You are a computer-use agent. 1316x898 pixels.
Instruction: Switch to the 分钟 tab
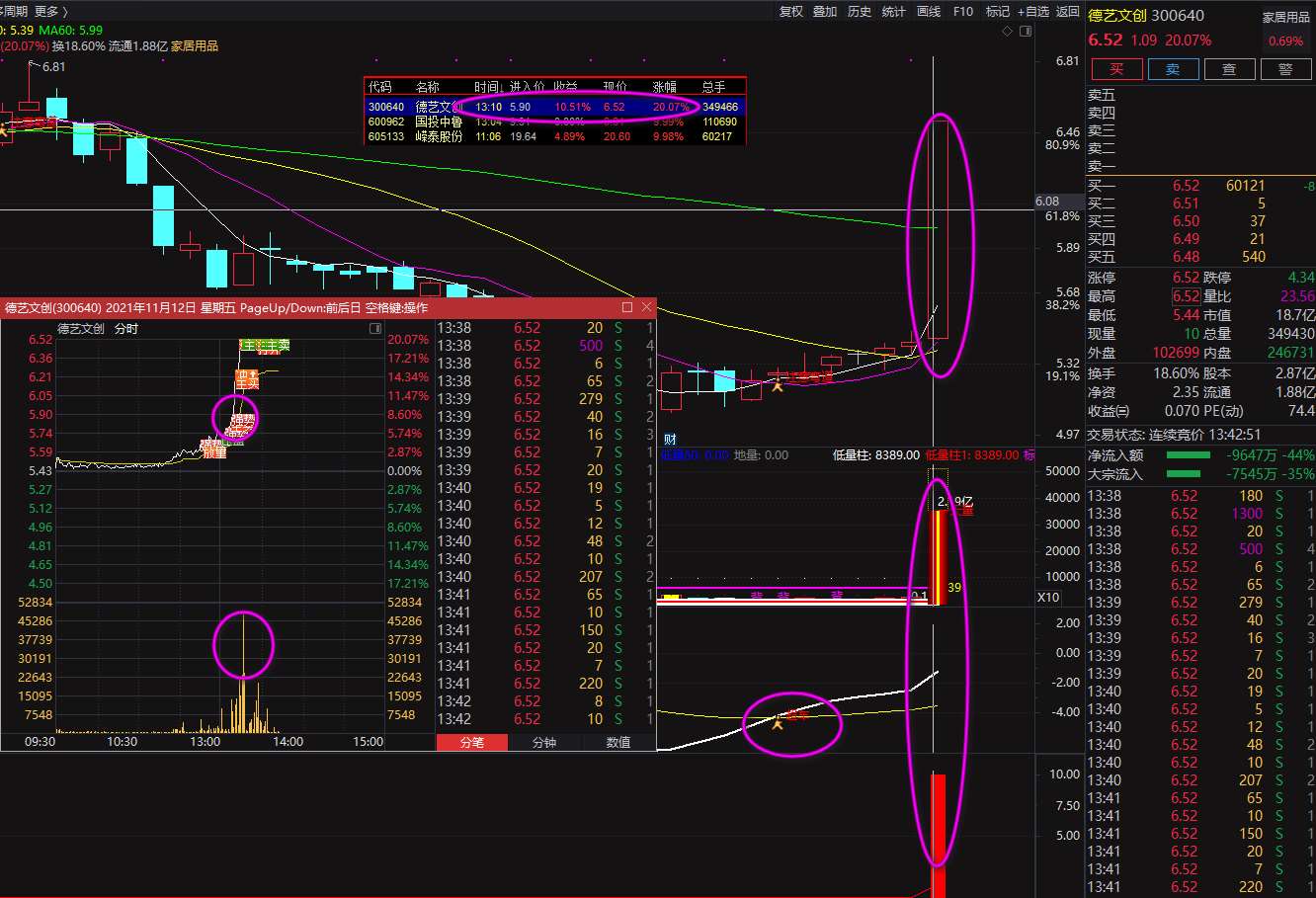(x=544, y=742)
